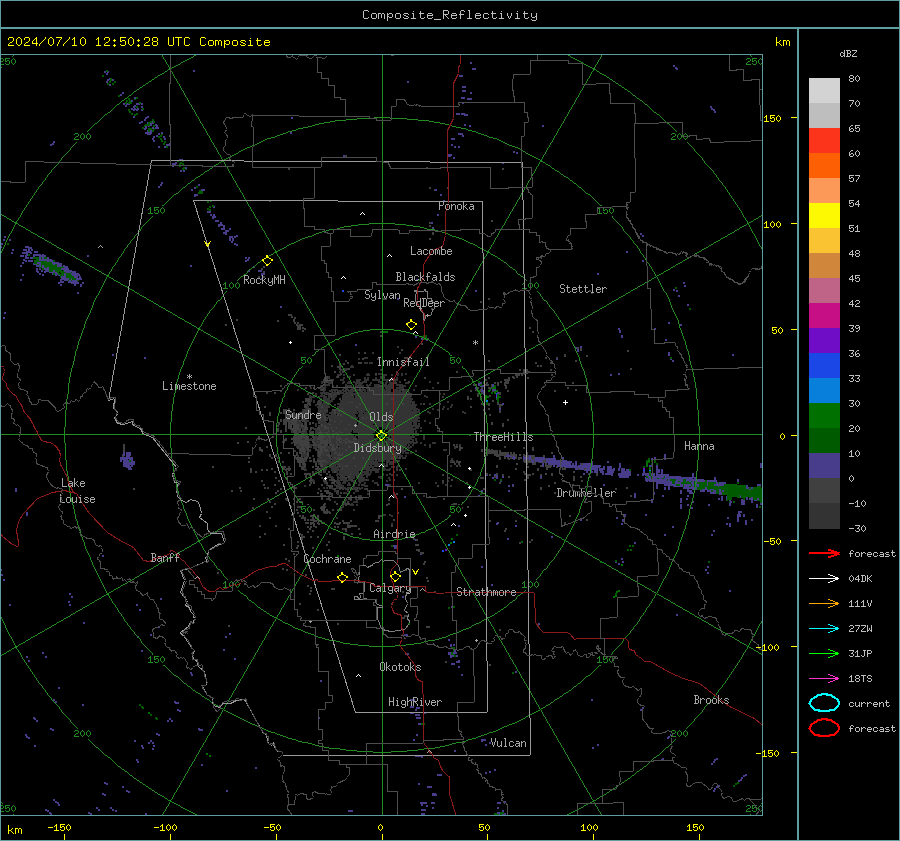Click the cyan current ellipse legend icon
Viewport: 900px width, 841px height.
pos(824,703)
